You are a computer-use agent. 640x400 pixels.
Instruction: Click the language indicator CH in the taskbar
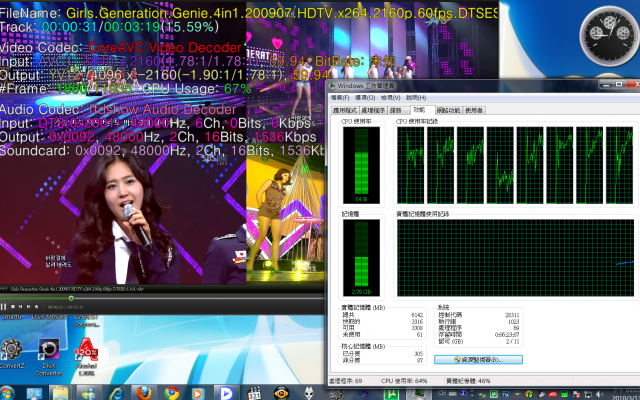(x=442, y=394)
